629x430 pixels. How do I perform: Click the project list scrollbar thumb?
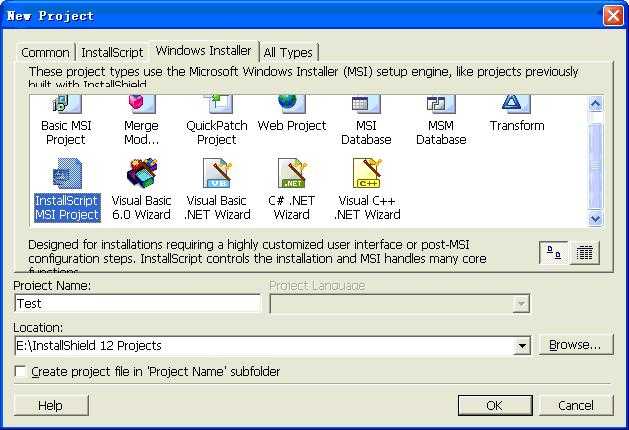point(596,166)
